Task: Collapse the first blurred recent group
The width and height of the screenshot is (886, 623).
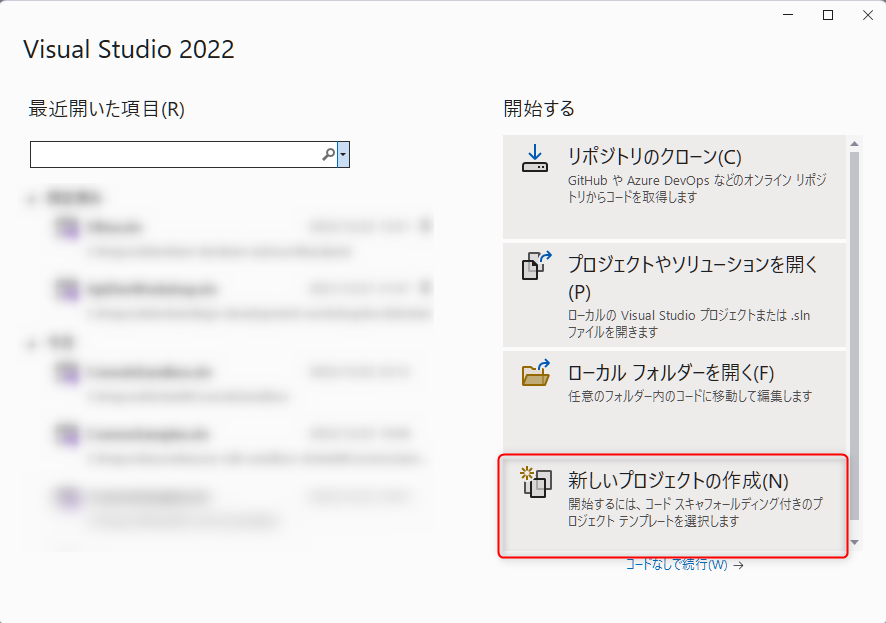Action: coord(32,198)
